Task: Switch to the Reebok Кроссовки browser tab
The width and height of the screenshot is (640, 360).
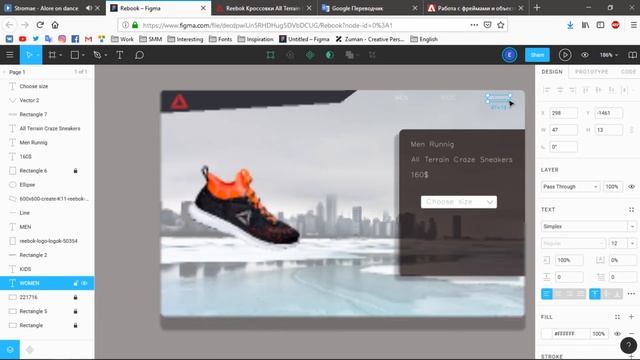Action: coord(263,8)
